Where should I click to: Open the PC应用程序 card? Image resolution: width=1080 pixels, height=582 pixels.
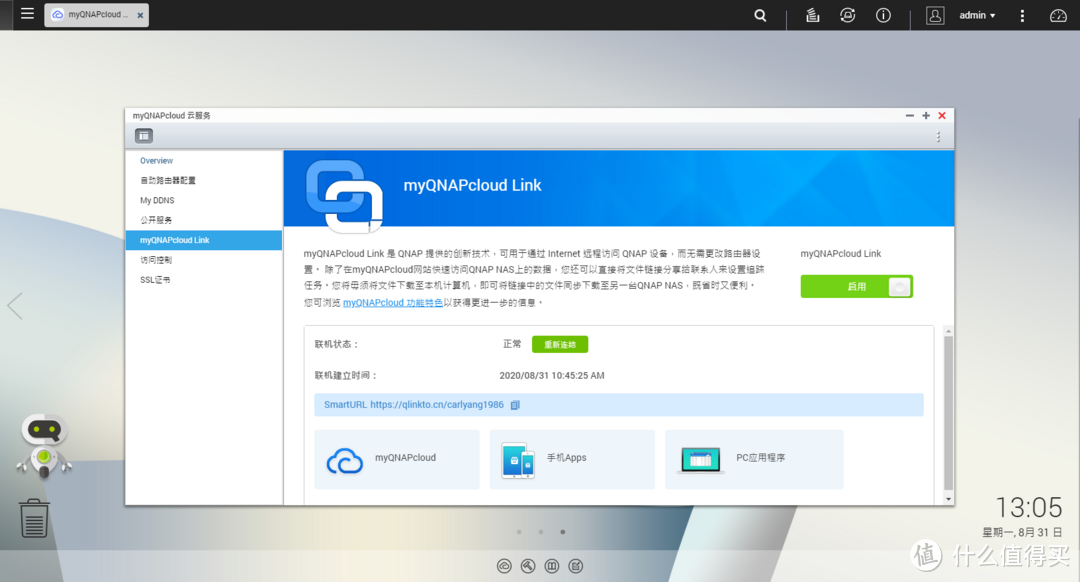point(754,459)
